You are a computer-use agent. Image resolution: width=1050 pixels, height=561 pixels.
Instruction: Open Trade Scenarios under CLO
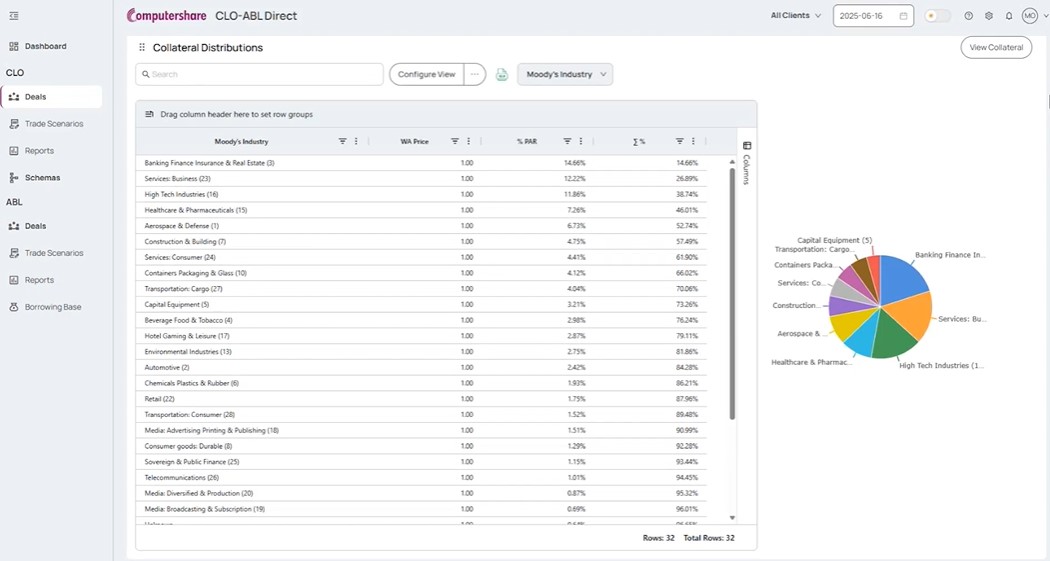click(54, 124)
